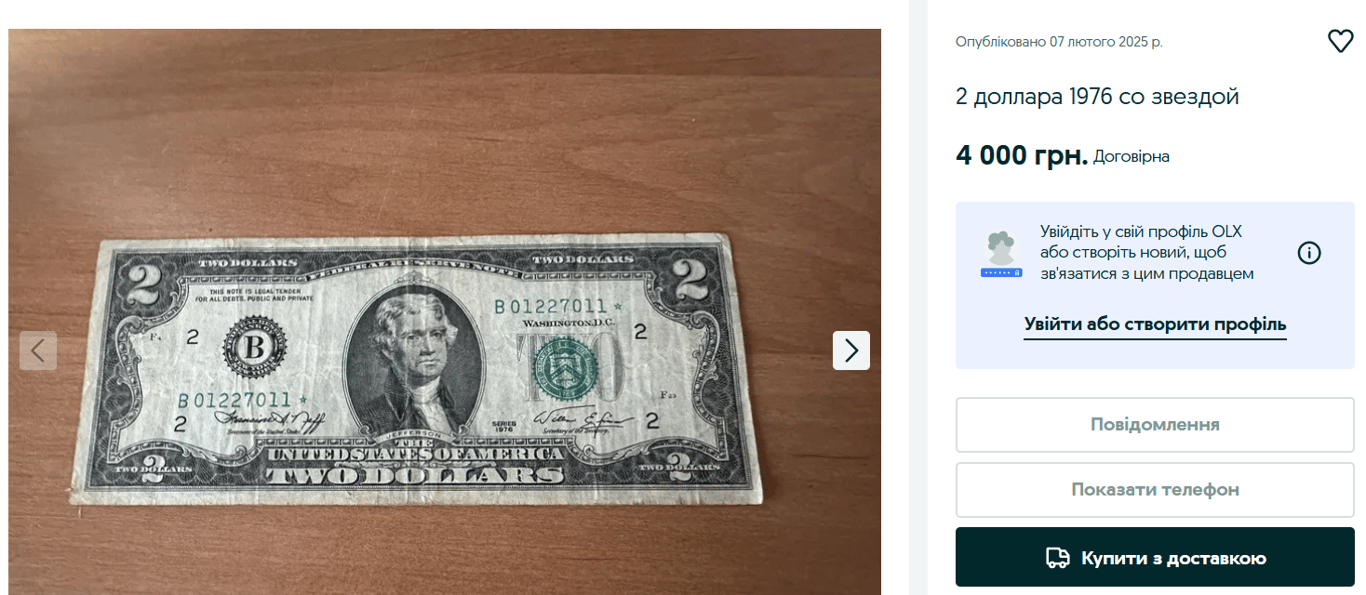The width and height of the screenshot is (1366, 595).
Task: Click the 4 000 грн. price
Action: point(1021,155)
